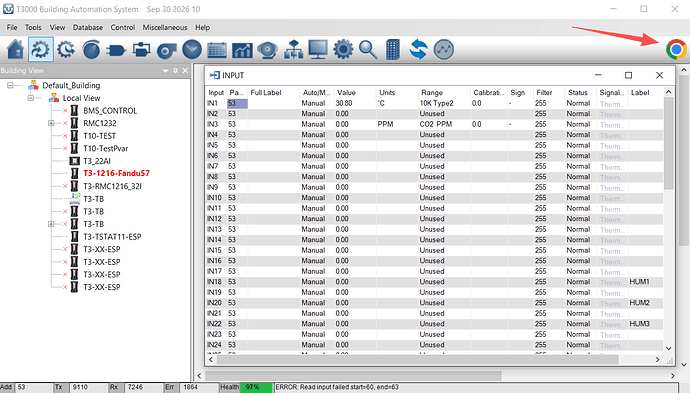Viewport: 690px width, 393px height.
Task: Collapse the Local View tree node
Action: point(31,98)
